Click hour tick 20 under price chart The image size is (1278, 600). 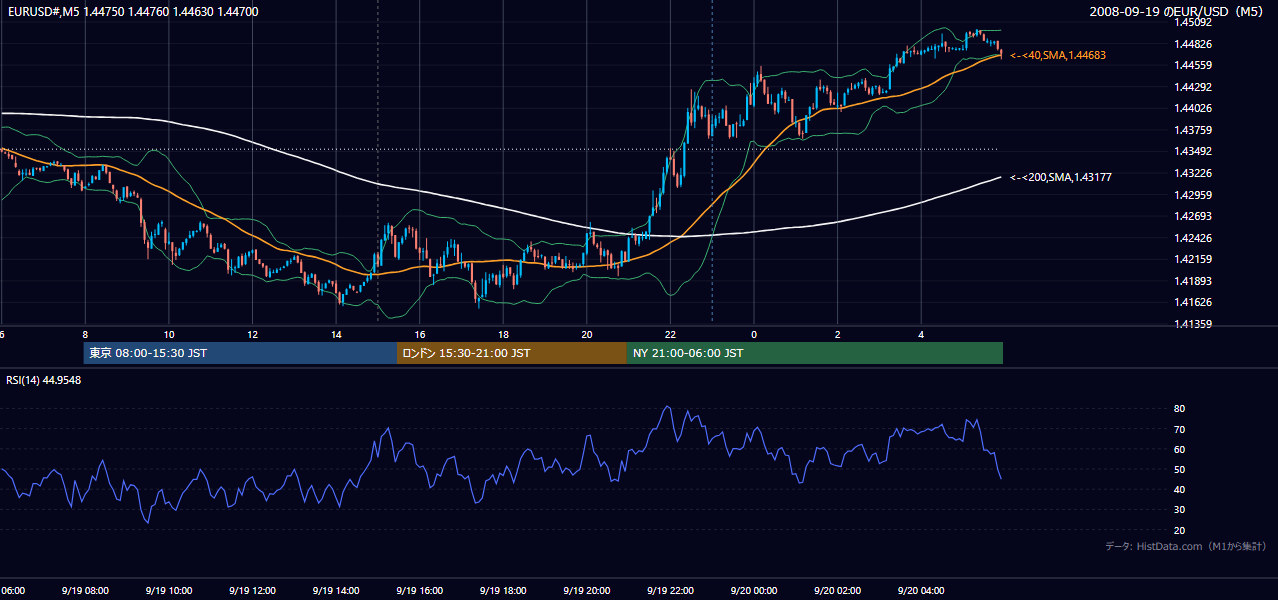coord(587,335)
